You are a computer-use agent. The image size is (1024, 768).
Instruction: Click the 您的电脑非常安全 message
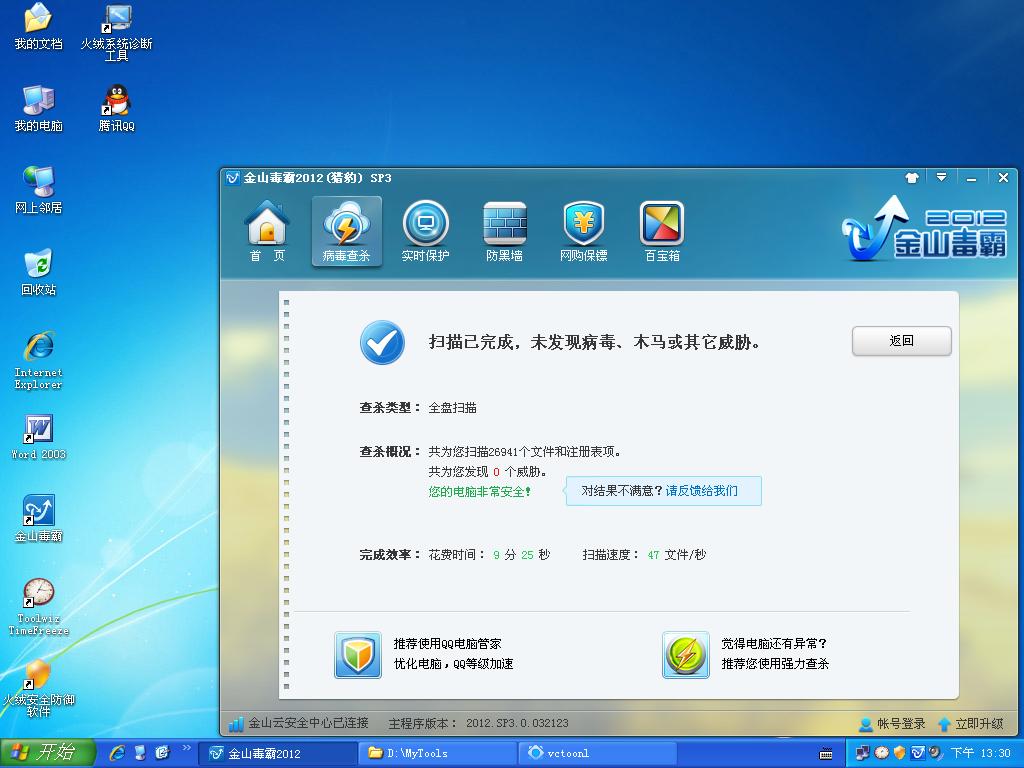(x=479, y=492)
